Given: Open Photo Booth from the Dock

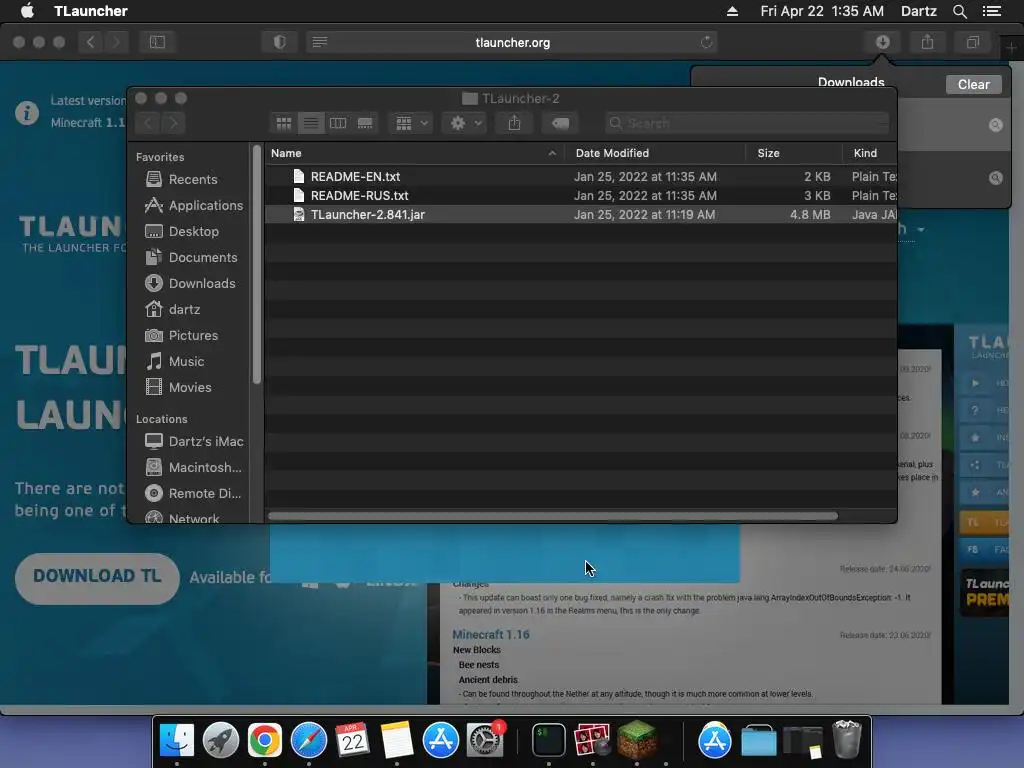Looking at the screenshot, I should point(592,741).
